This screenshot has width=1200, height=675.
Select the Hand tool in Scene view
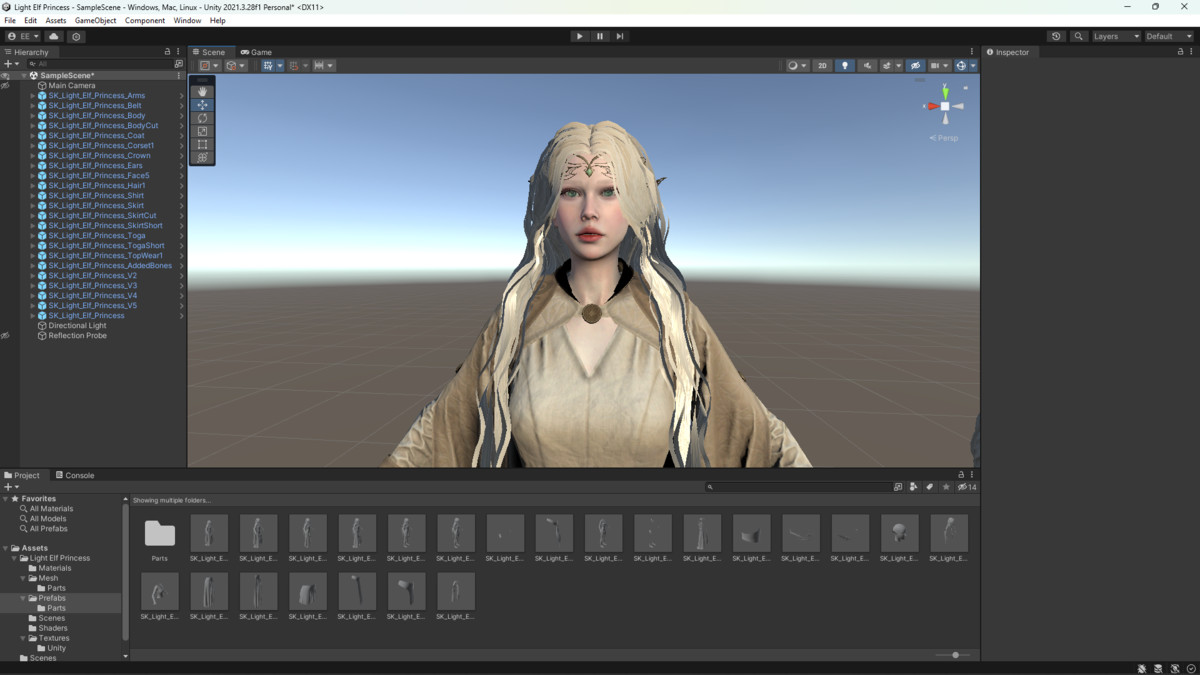coord(202,92)
